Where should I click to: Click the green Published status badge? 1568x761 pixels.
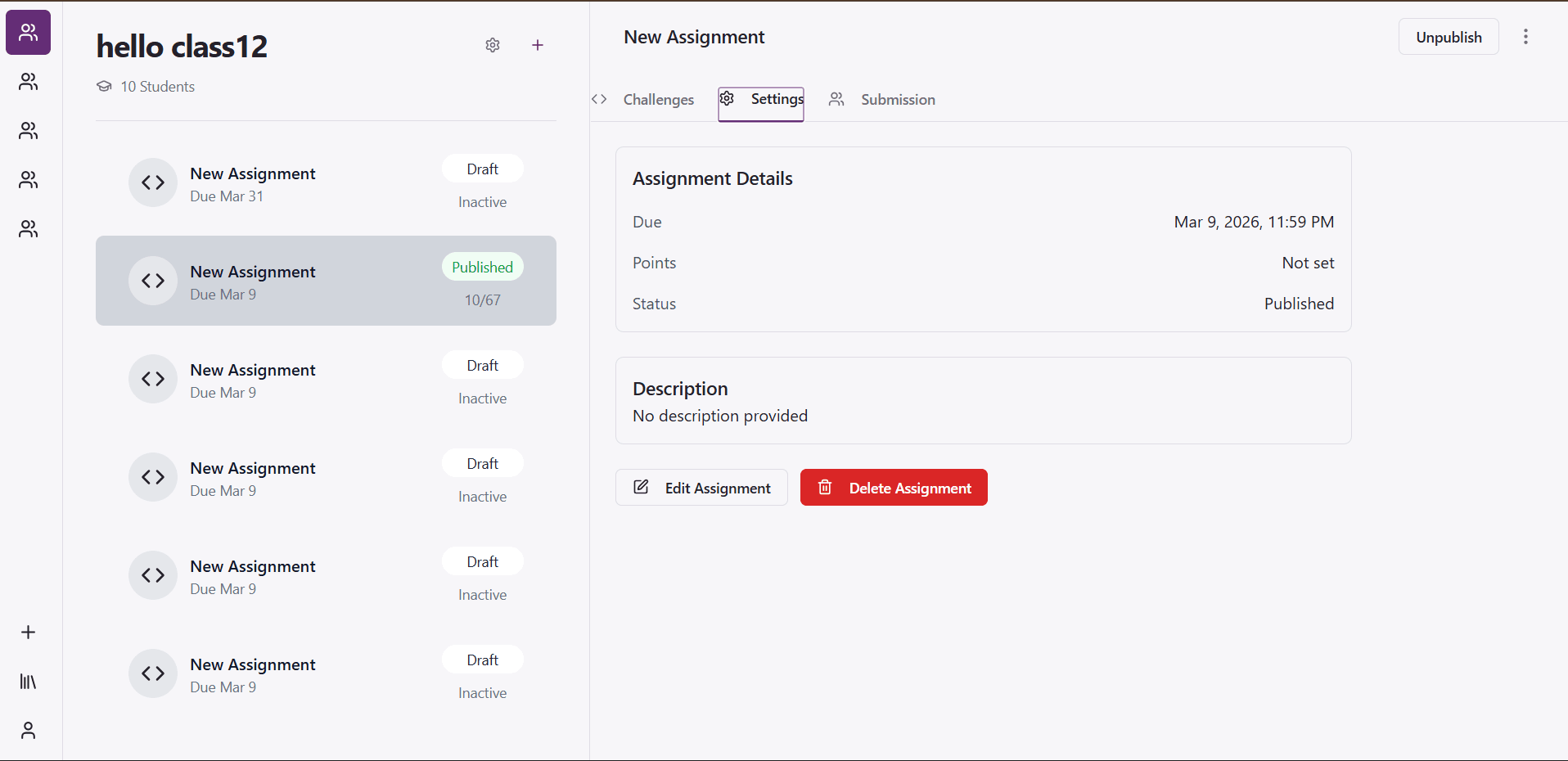point(482,268)
